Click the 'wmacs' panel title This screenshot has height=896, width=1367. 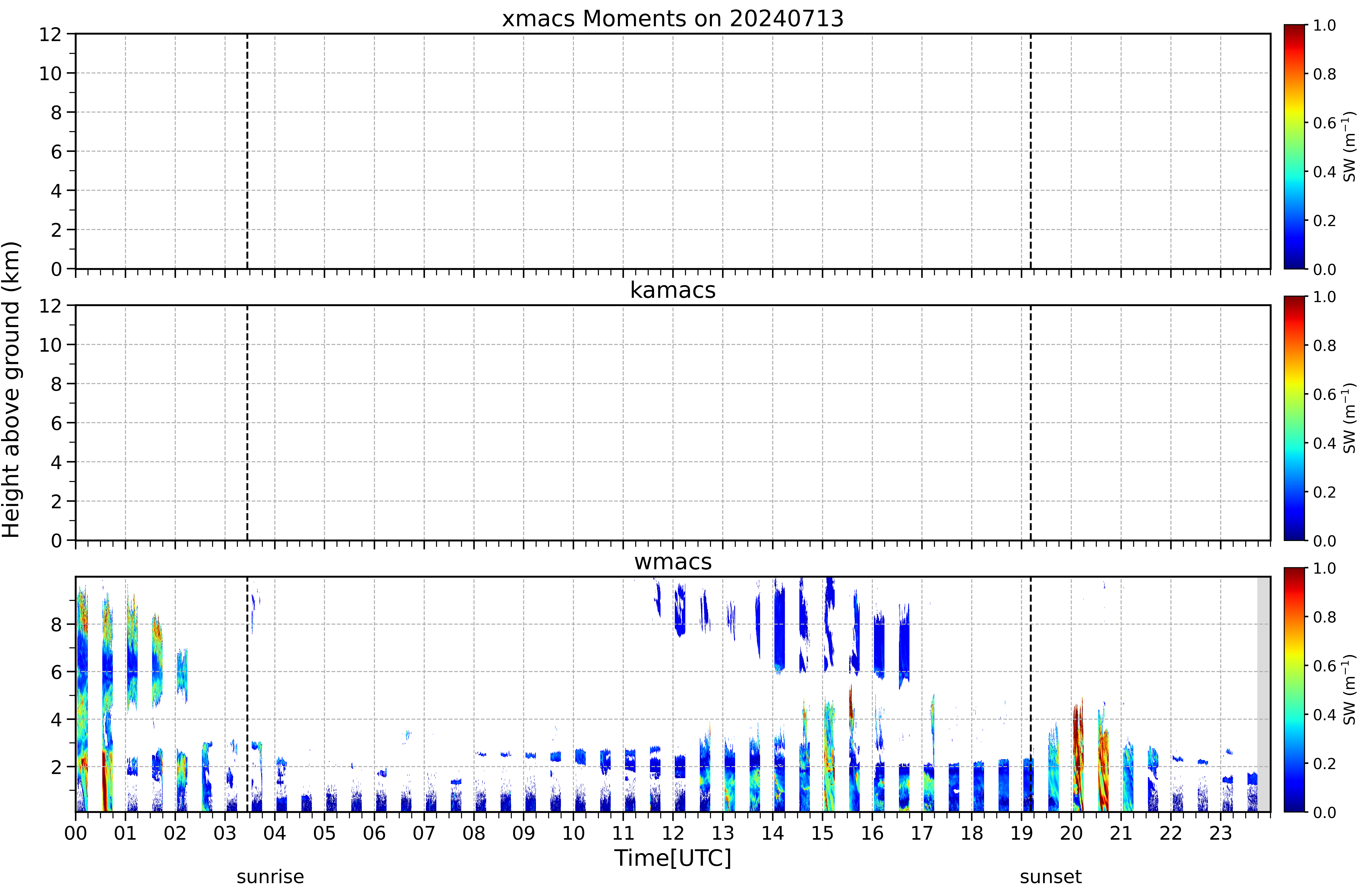(673, 562)
